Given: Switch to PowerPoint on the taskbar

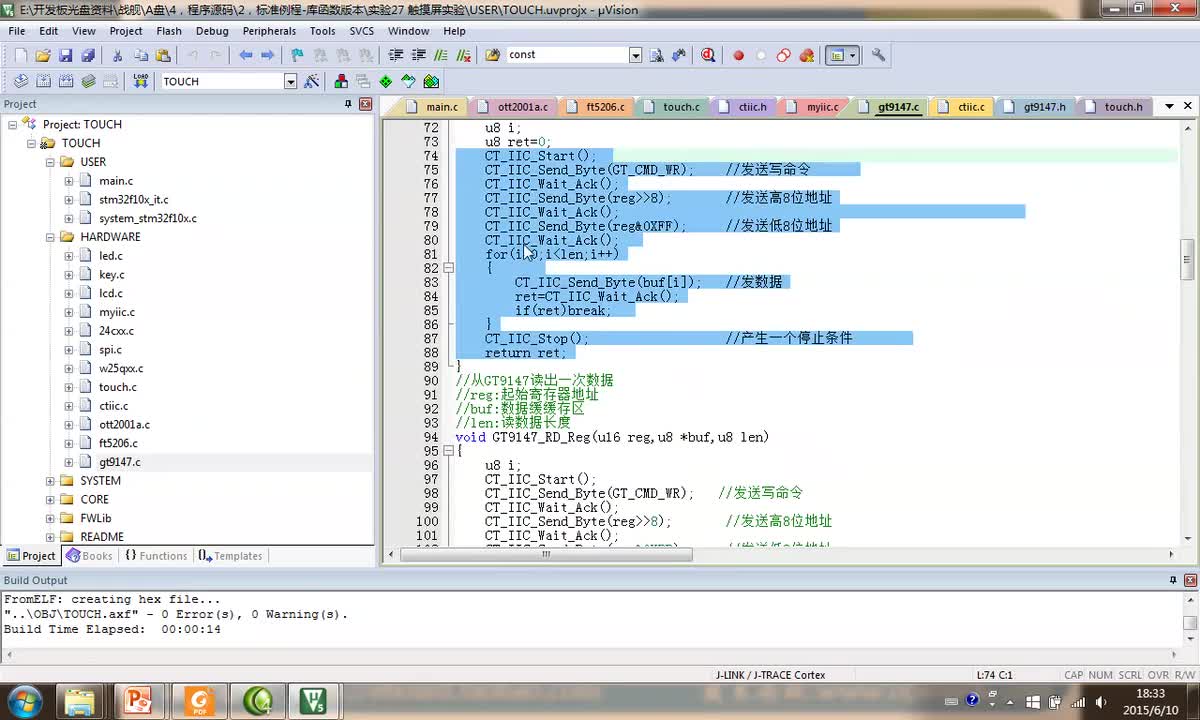Looking at the screenshot, I should click(x=139, y=700).
